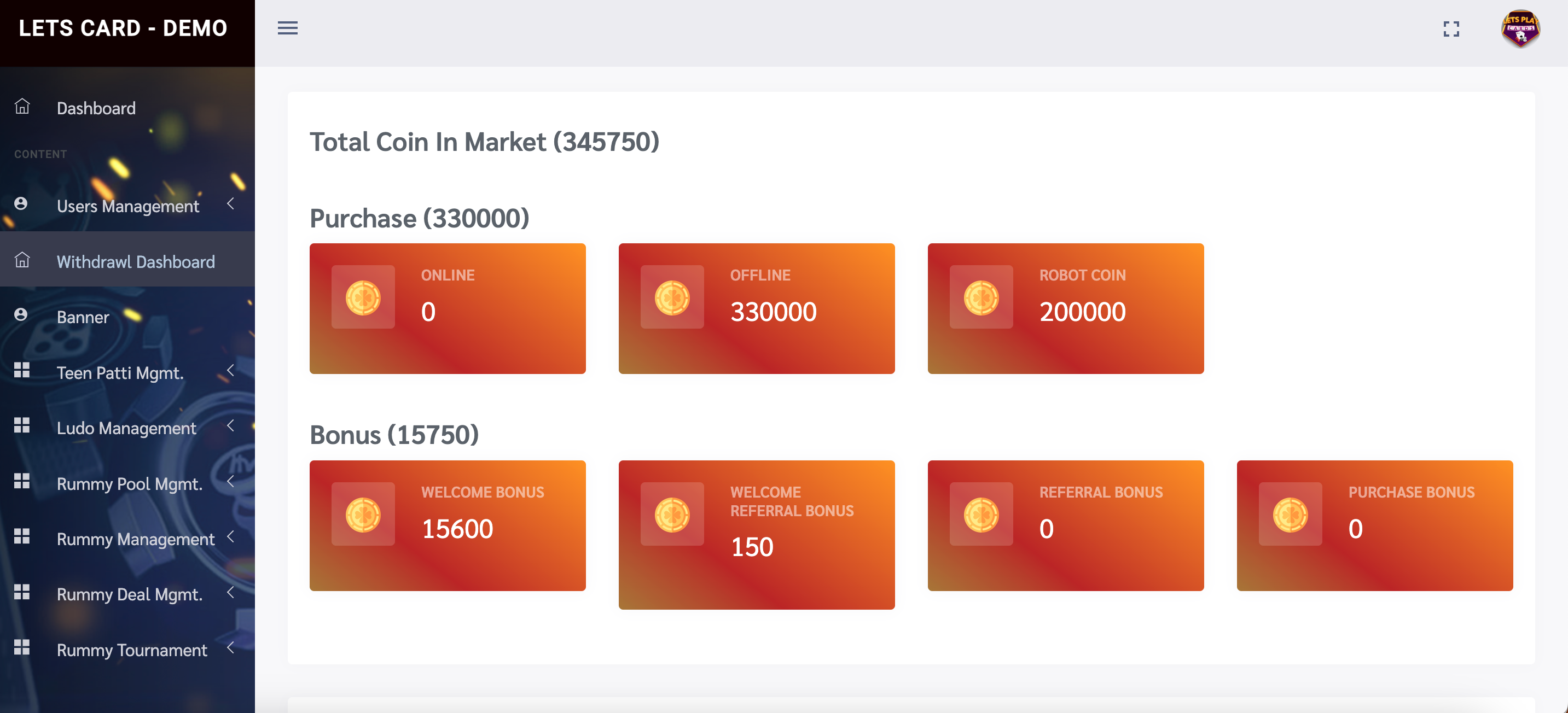Click the coin icon in Purchase Bonus card
This screenshot has height=713, width=1568.
(x=1291, y=514)
